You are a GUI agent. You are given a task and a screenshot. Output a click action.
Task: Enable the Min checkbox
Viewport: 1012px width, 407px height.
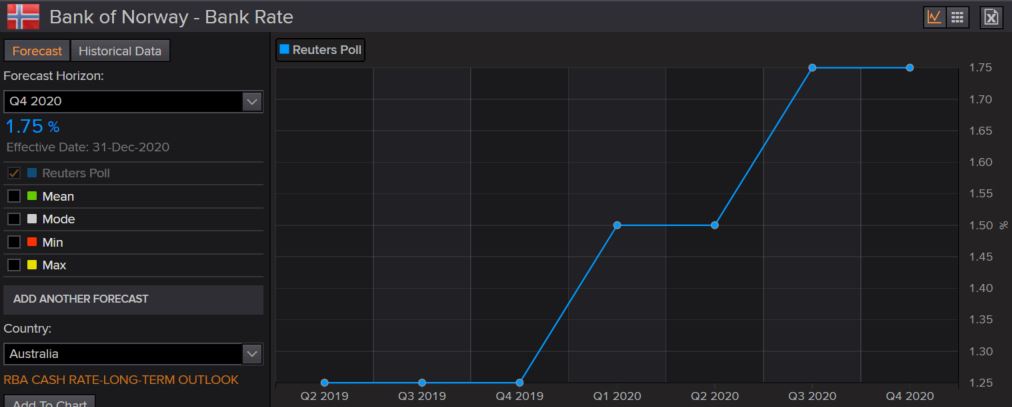point(14,243)
